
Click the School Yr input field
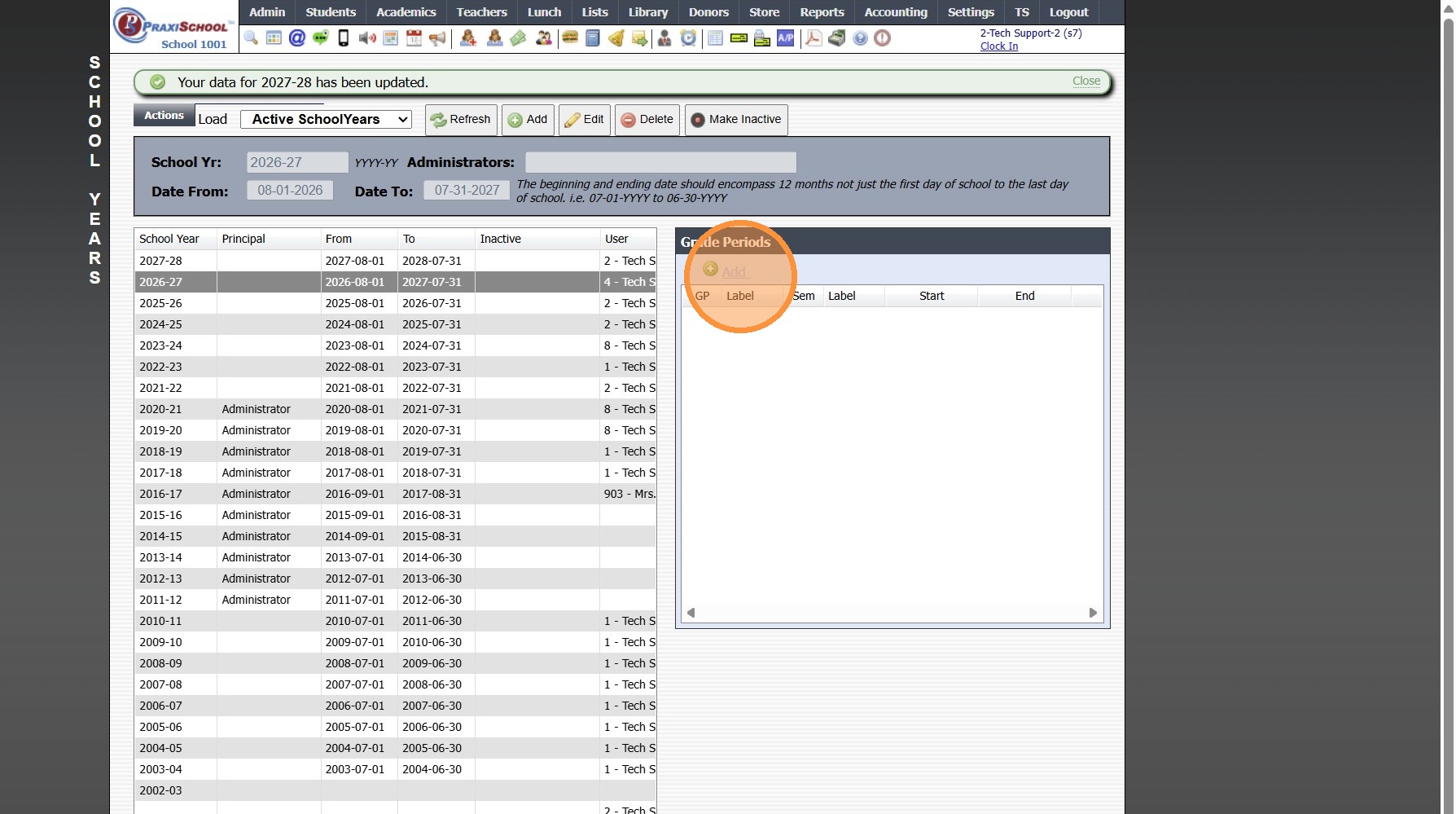pyautogui.click(x=297, y=162)
